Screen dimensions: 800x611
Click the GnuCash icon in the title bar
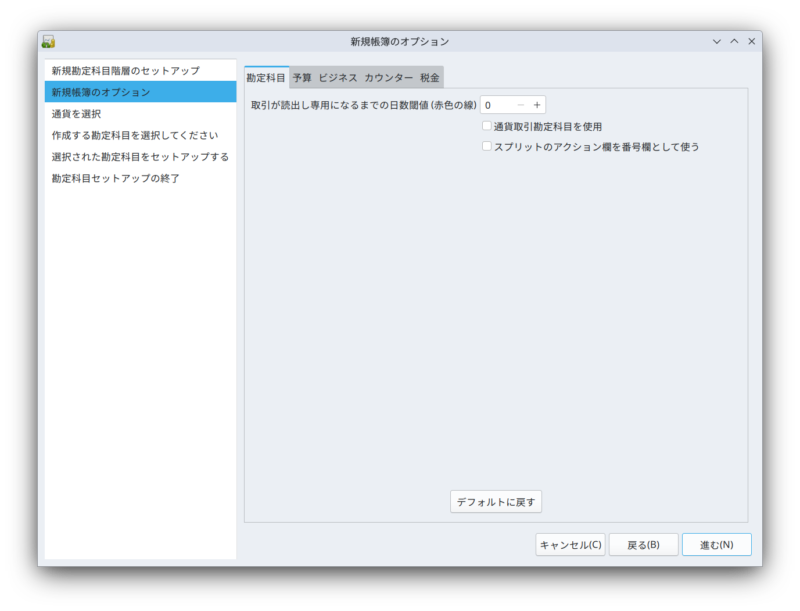pos(48,41)
